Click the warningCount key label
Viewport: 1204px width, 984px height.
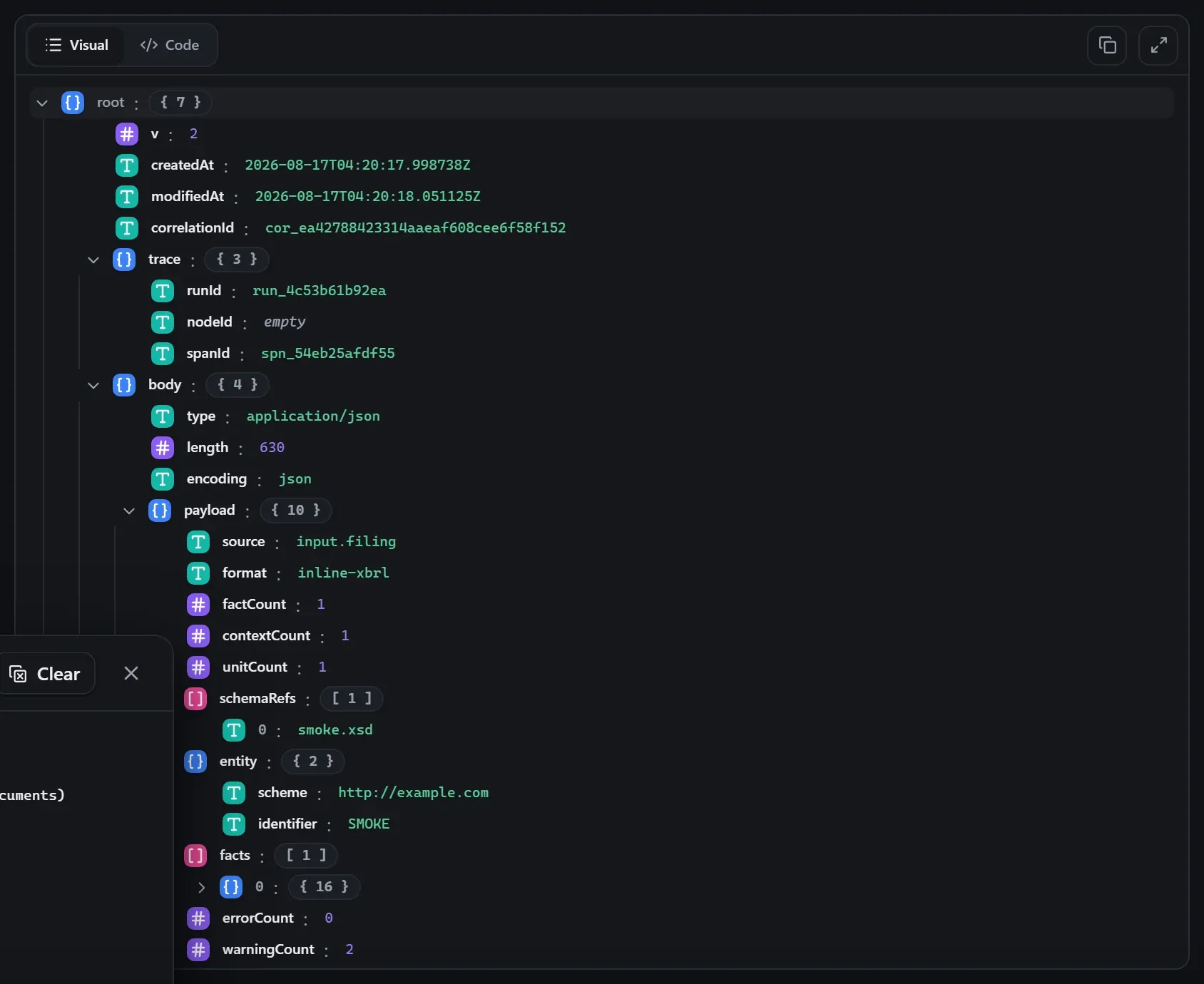[268, 950]
